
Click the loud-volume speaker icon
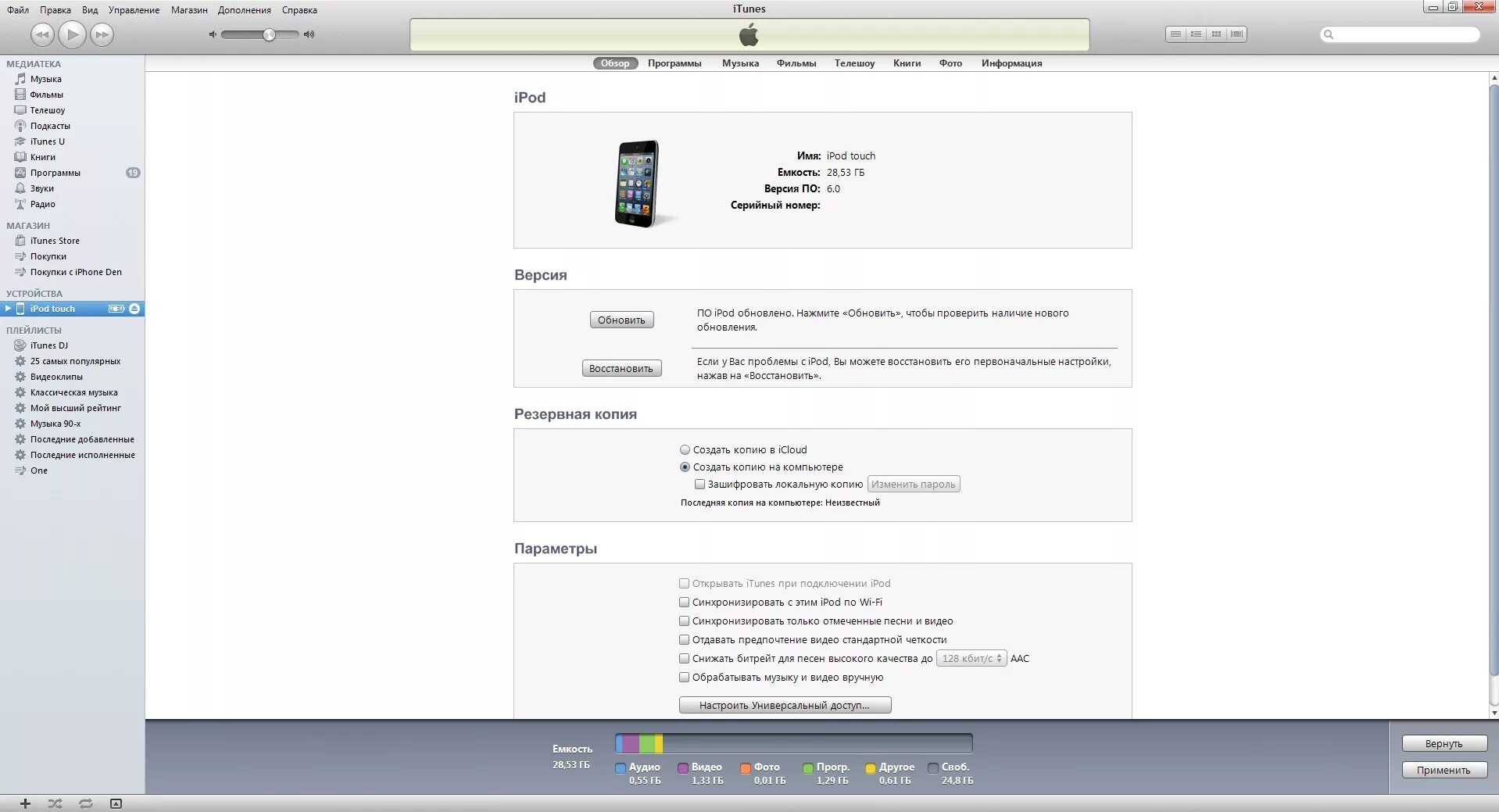(x=309, y=34)
